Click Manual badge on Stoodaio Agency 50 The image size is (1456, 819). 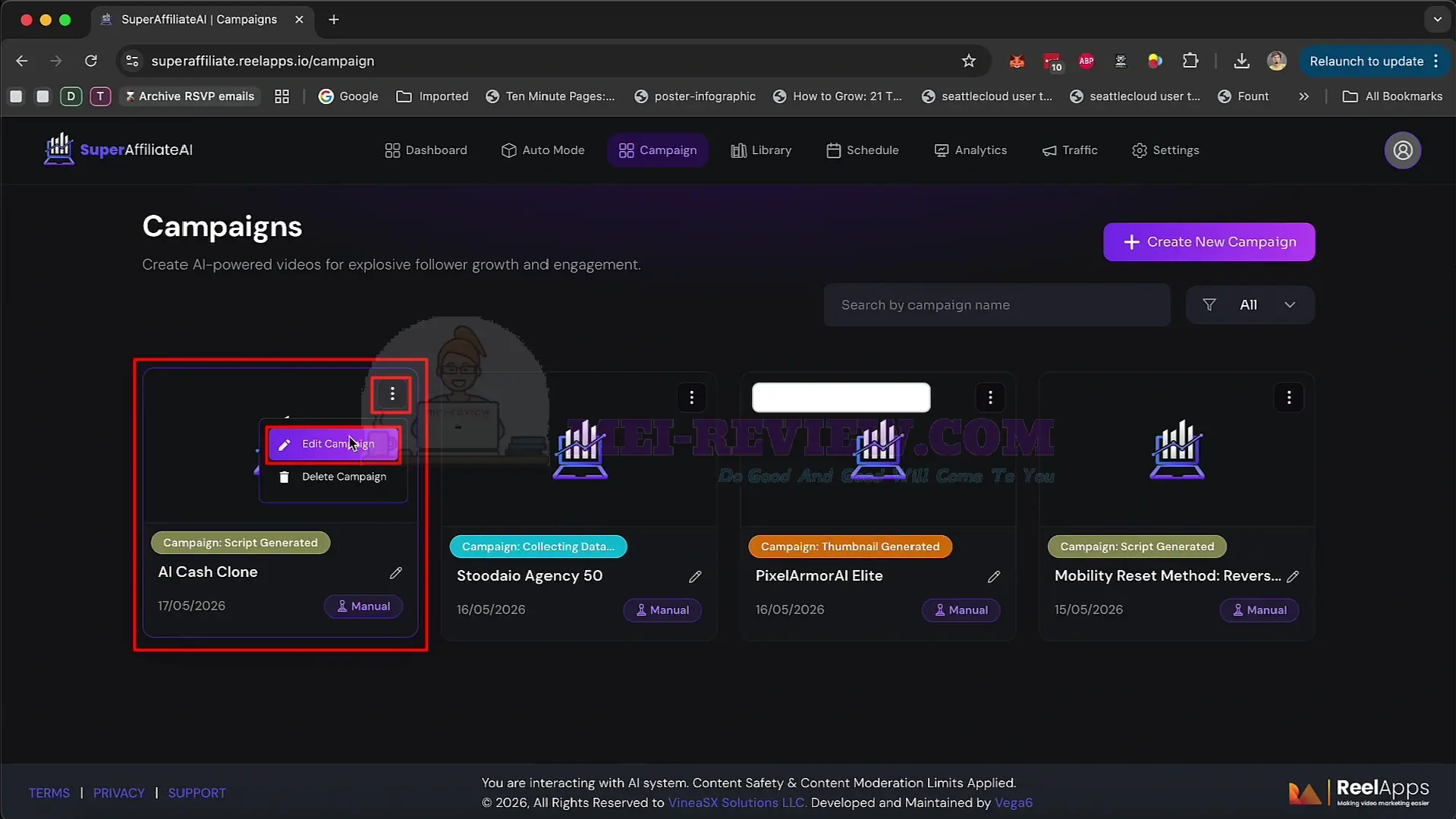coord(662,610)
